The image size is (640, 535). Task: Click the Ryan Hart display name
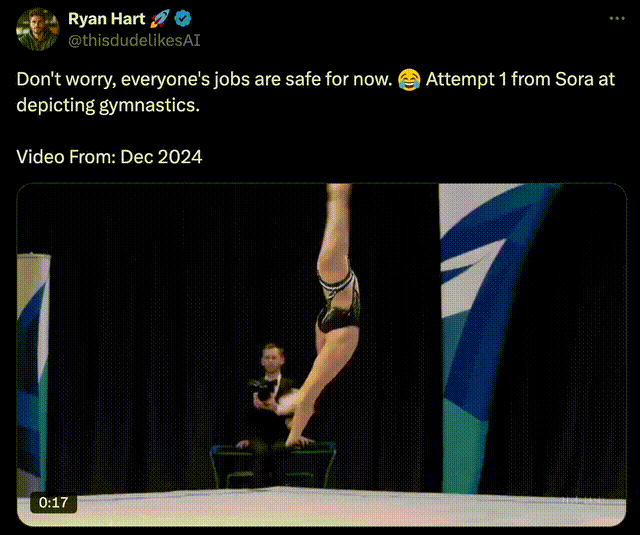click(x=105, y=20)
